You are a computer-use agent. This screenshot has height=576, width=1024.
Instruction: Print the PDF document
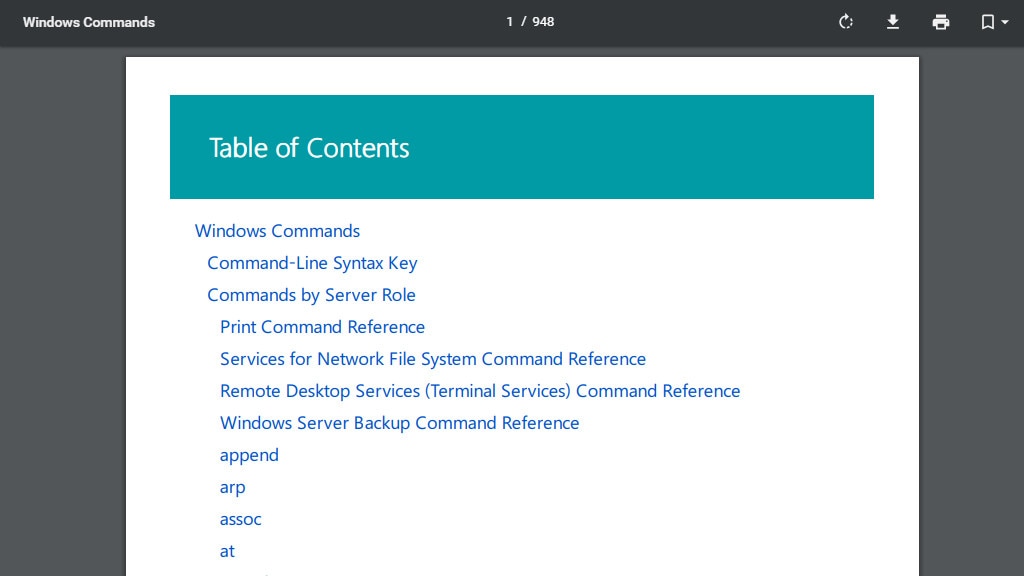coord(940,22)
